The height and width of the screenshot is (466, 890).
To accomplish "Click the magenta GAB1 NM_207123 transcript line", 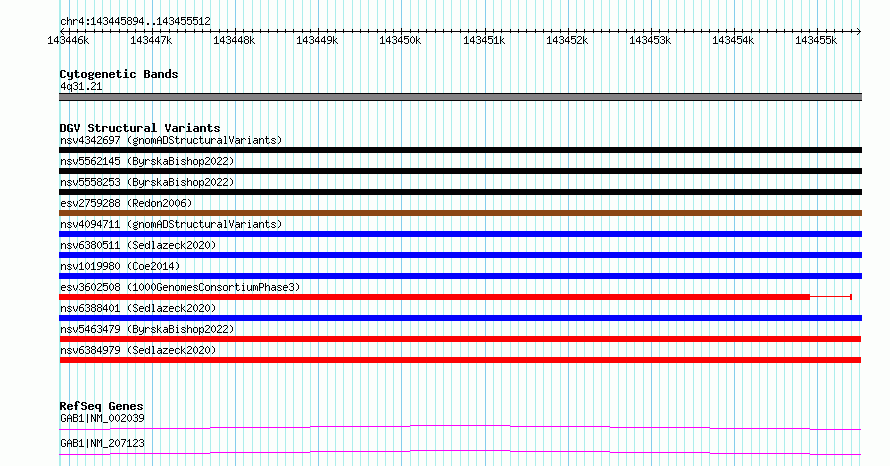I will click(x=460, y=452).
